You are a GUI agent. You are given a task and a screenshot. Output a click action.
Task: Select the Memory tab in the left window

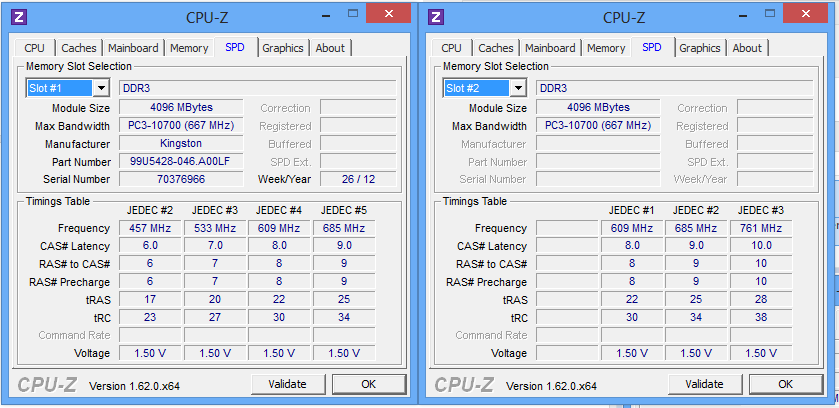pyautogui.click(x=189, y=48)
